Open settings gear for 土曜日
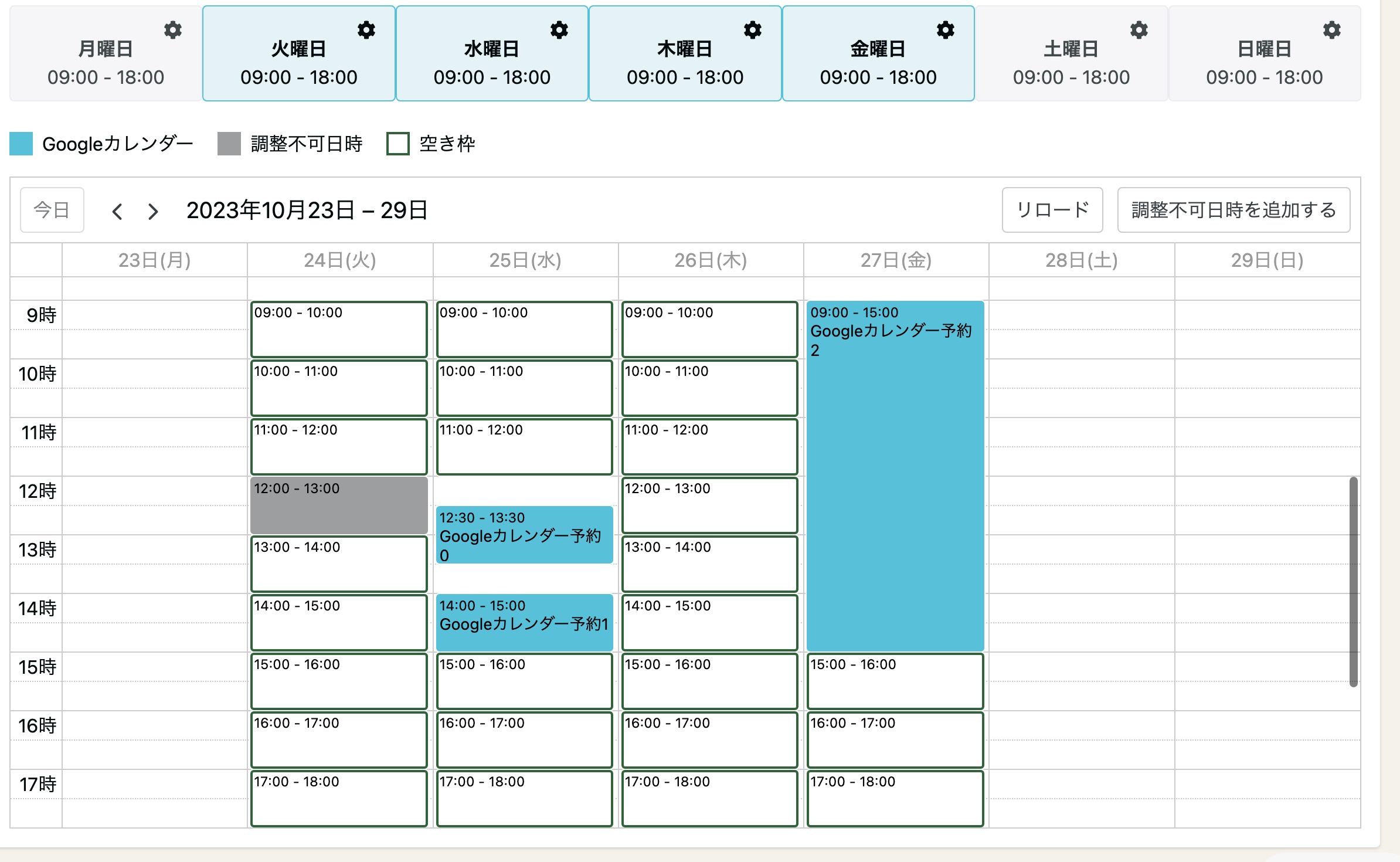This screenshot has height=862, width=1400. click(1139, 30)
